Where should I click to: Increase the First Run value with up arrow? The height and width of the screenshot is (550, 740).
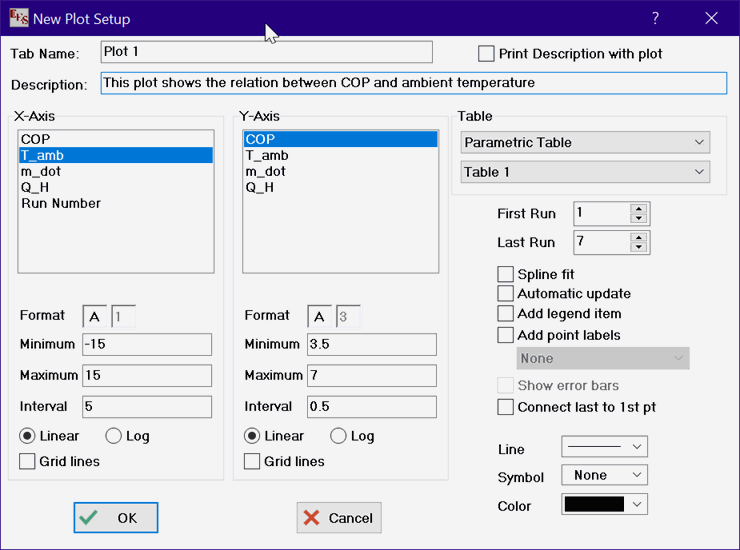tap(639, 208)
